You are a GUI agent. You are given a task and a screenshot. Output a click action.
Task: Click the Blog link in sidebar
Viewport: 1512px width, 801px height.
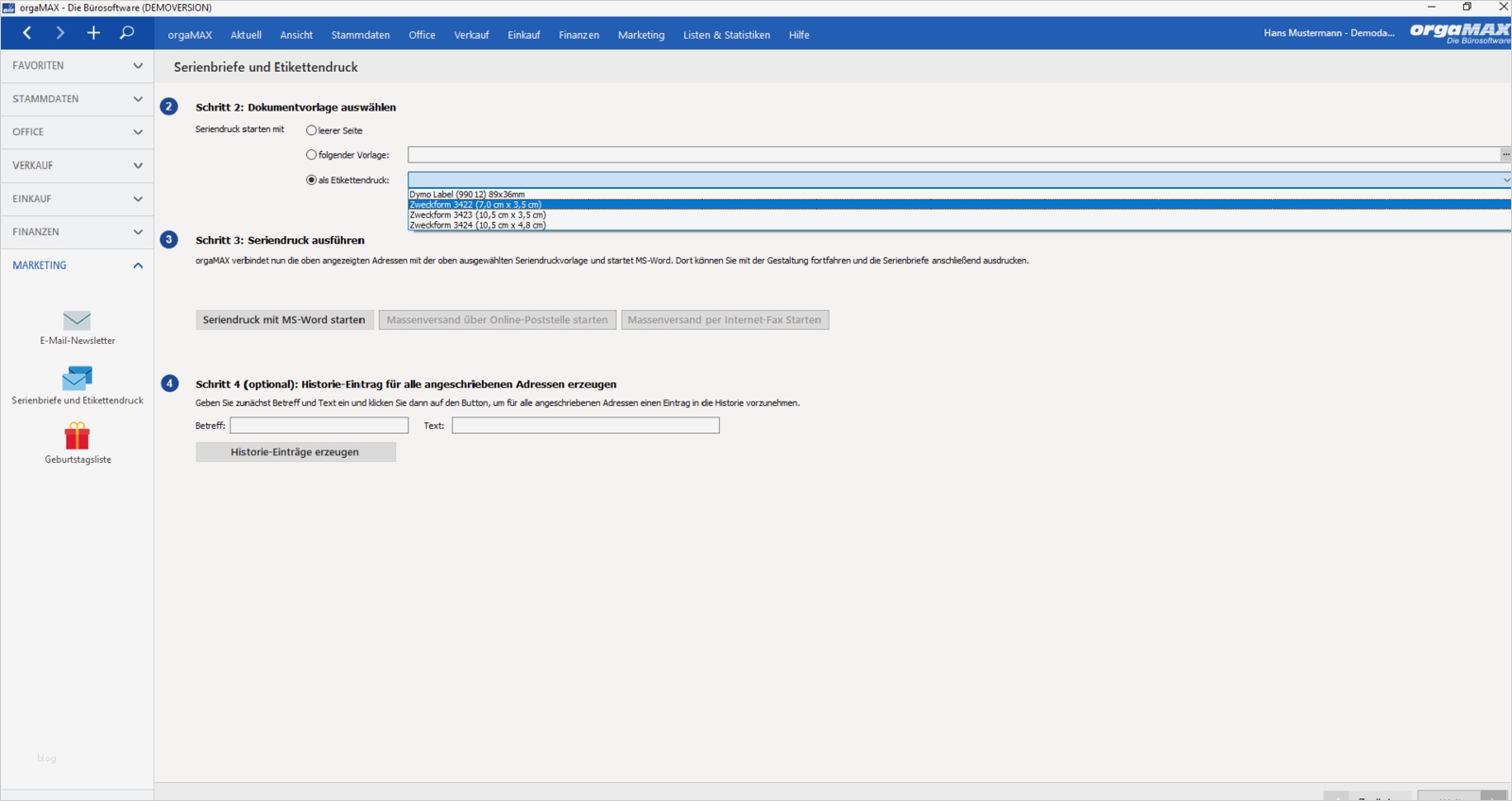pyautogui.click(x=46, y=758)
